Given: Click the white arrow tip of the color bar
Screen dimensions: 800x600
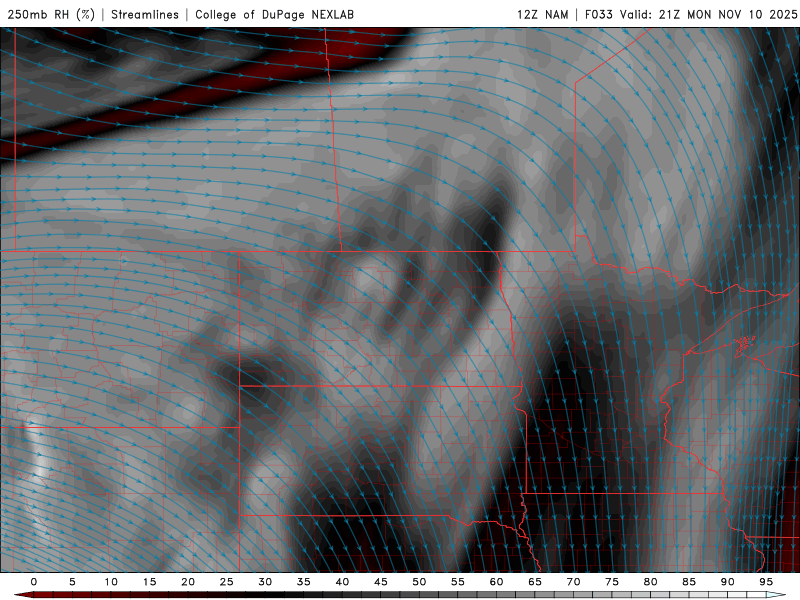Looking at the screenshot, I should tap(776, 595).
